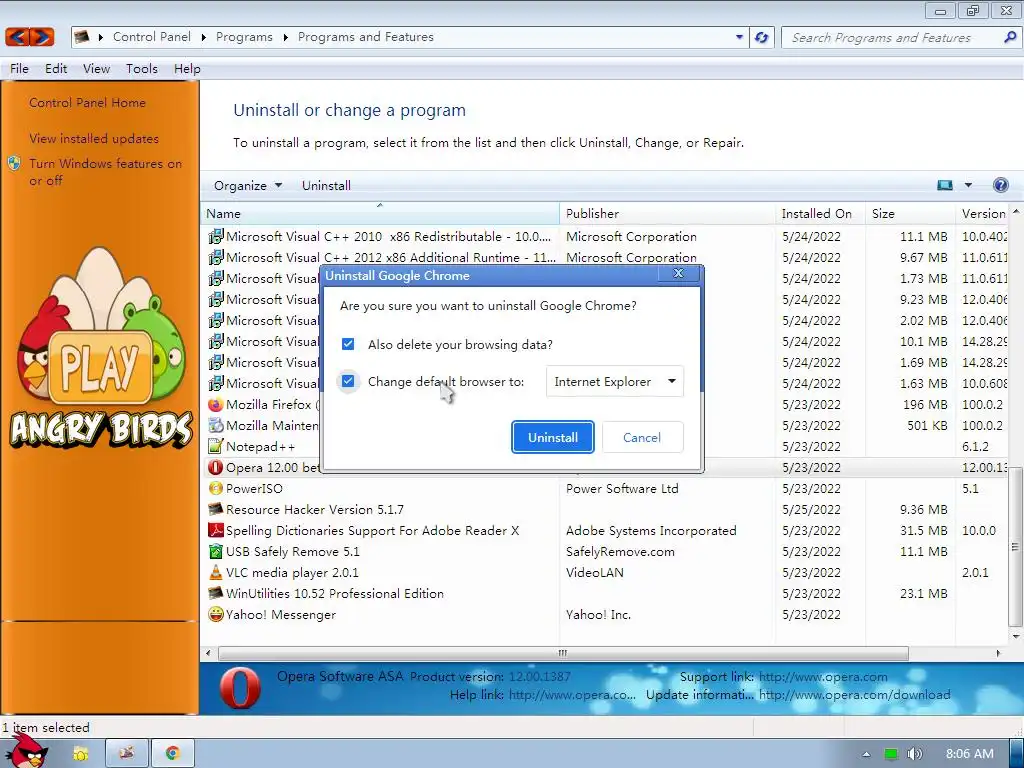Click the volume speaker tray icon

914,754
